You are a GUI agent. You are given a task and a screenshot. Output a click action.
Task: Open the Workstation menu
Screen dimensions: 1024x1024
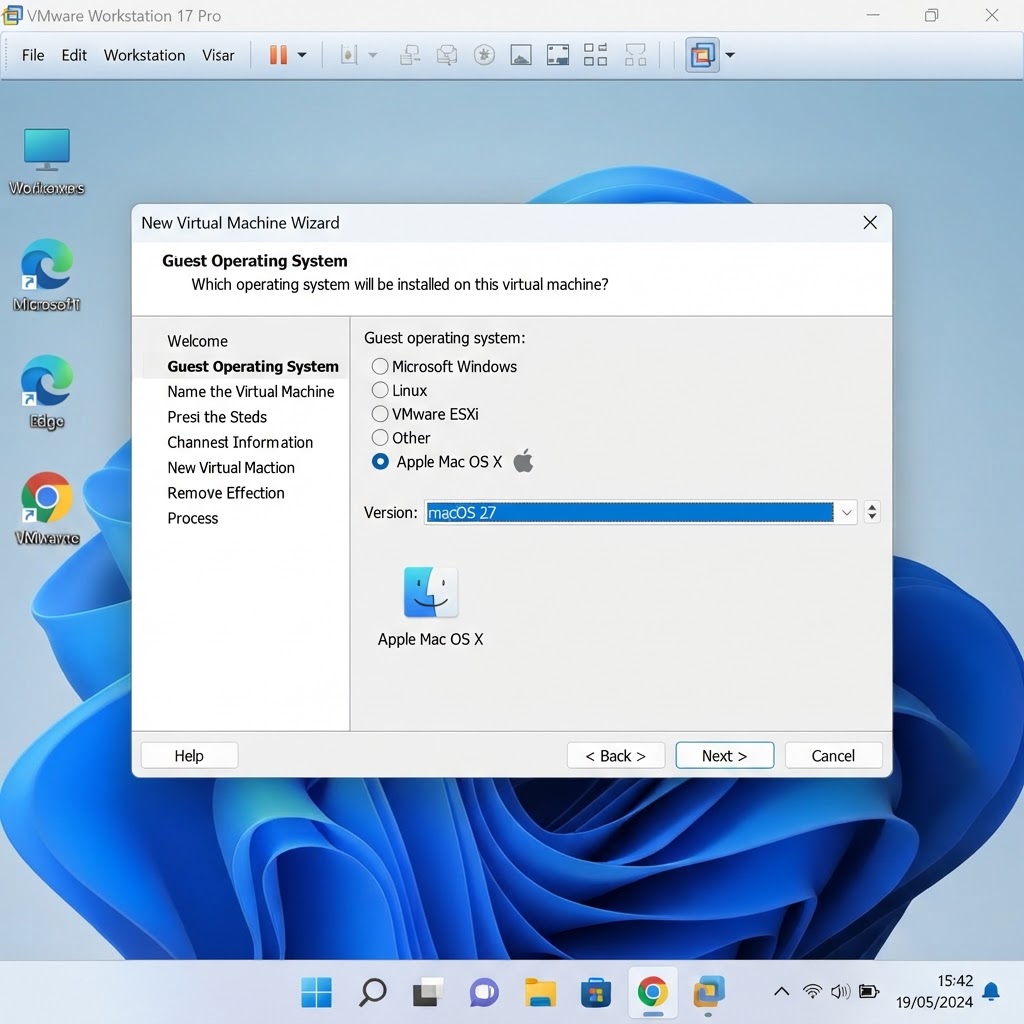[x=144, y=55]
